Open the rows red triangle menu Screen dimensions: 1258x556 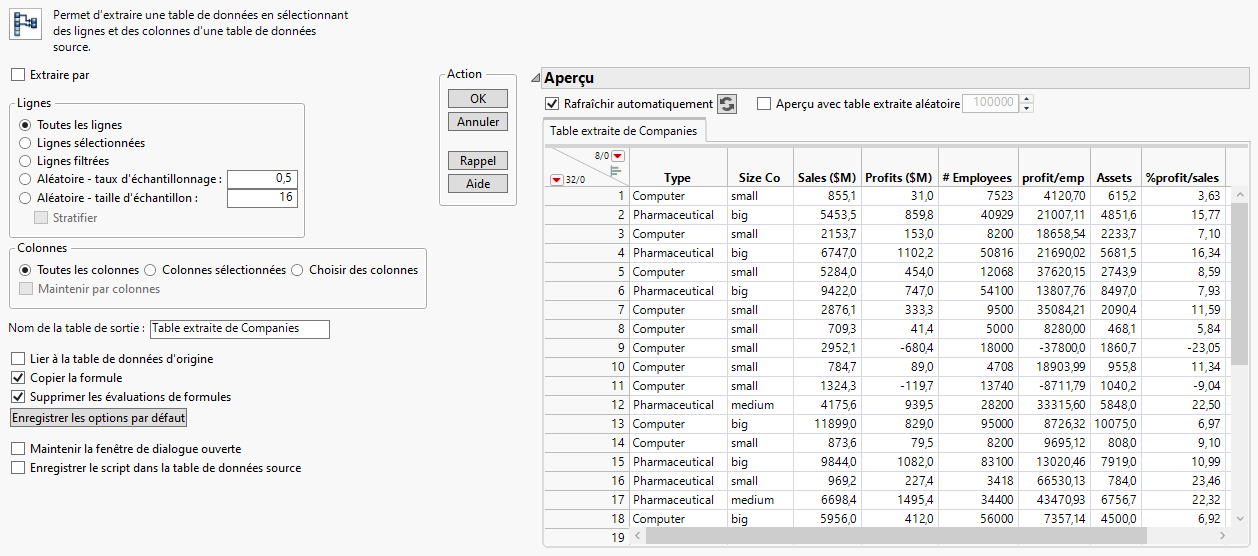pos(557,180)
